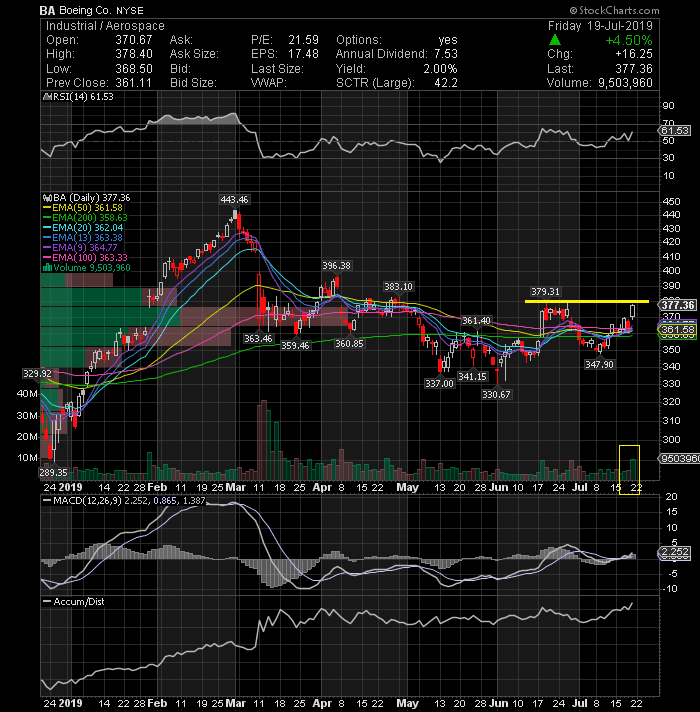The width and height of the screenshot is (700, 712).
Task: Click the Annual Dividend value 7.53
Action: pyautogui.click(x=445, y=54)
